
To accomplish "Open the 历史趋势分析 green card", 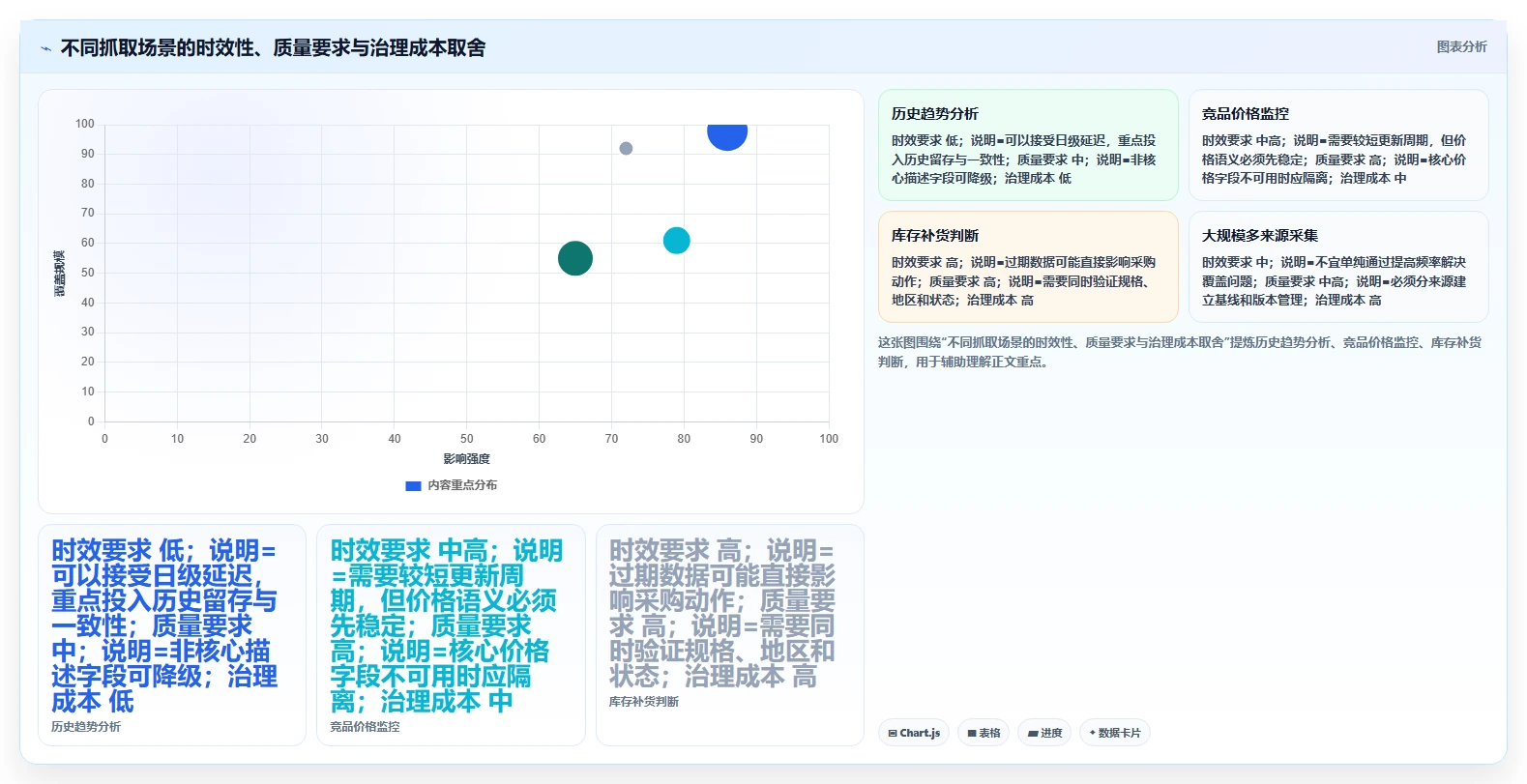I will [1028, 145].
